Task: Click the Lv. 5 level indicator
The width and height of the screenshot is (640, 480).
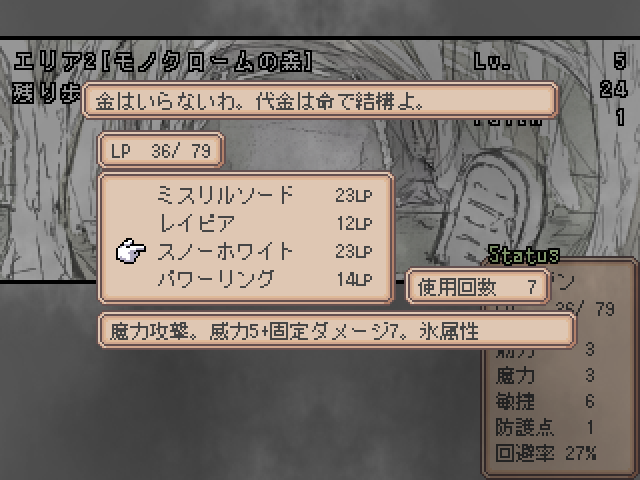Action: [x=550, y=61]
